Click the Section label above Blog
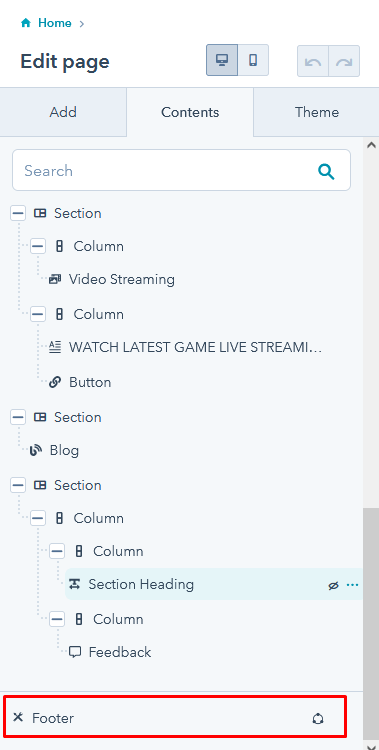 click(78, 417)
